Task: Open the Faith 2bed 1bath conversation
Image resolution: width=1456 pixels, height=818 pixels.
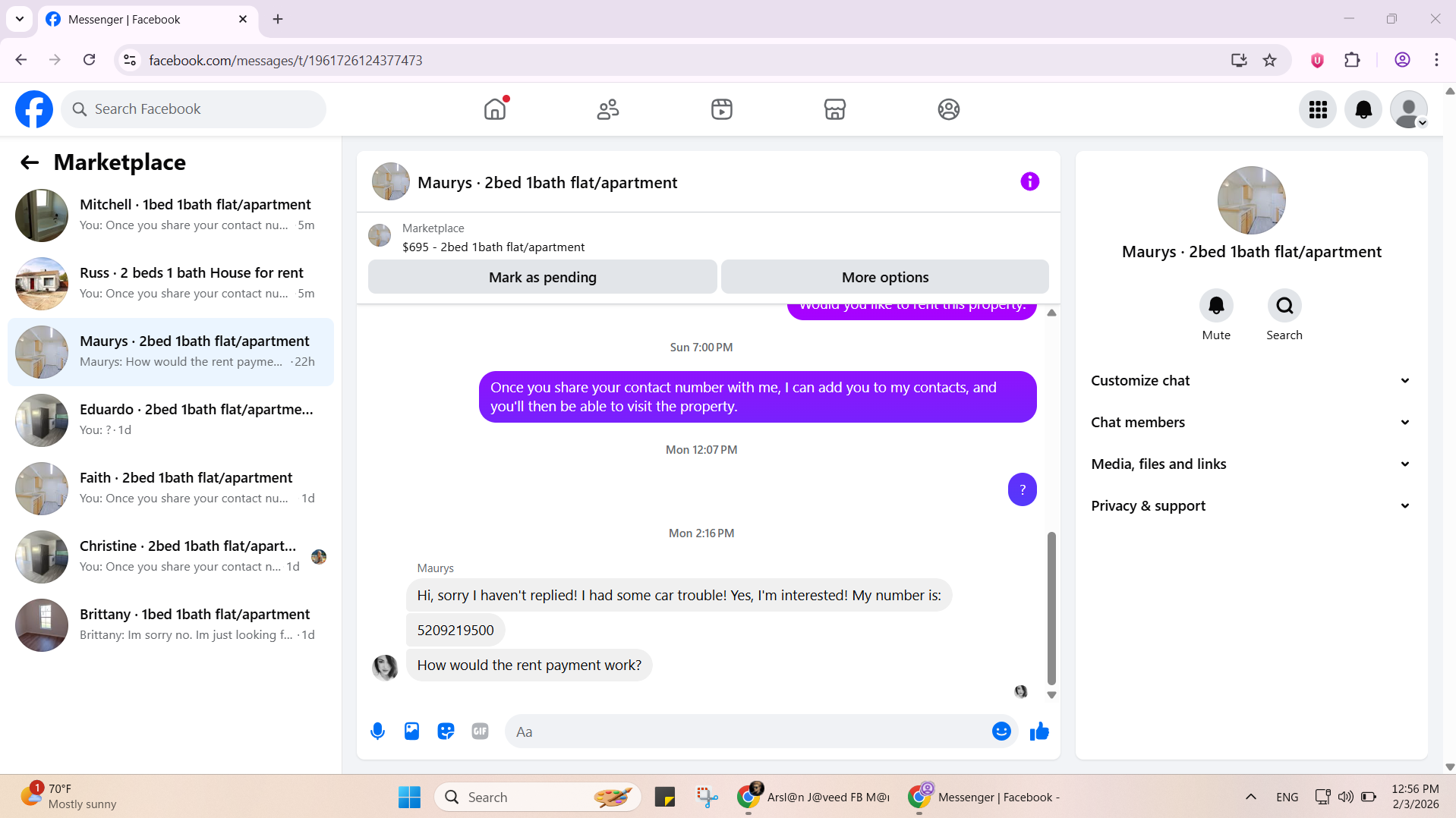Action: pyautogui.click(x=171, y=489)
